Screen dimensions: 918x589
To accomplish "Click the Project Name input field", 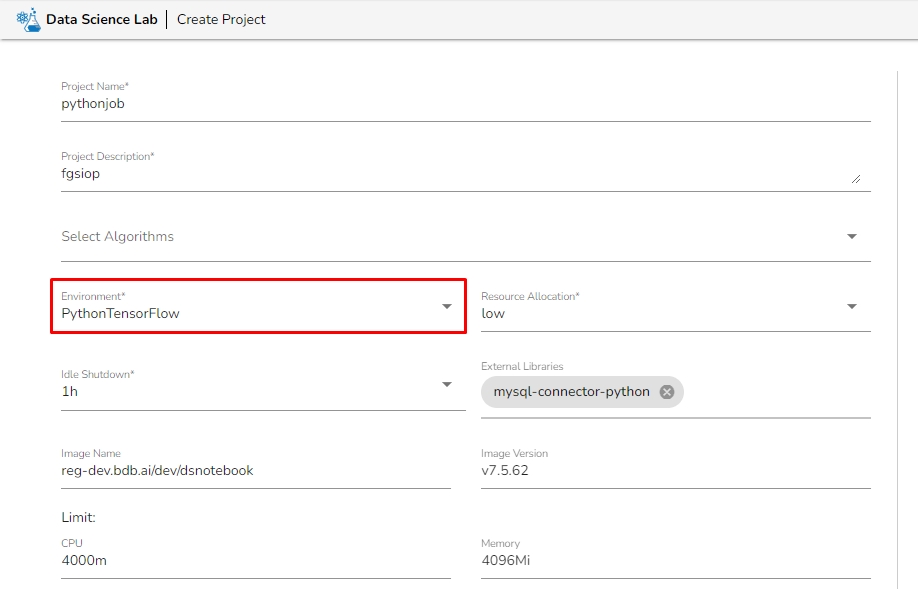I will click(x=465, y=103).
